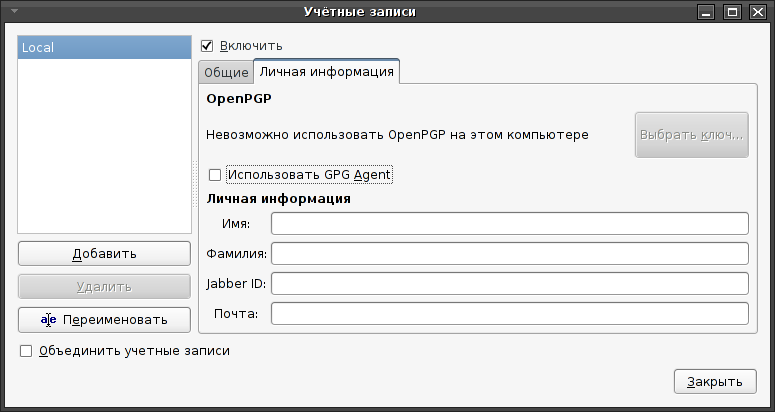The height and width of the screenshot is (412, 775).
Task: Switch to the Общие tab
Action: [226, 73]
